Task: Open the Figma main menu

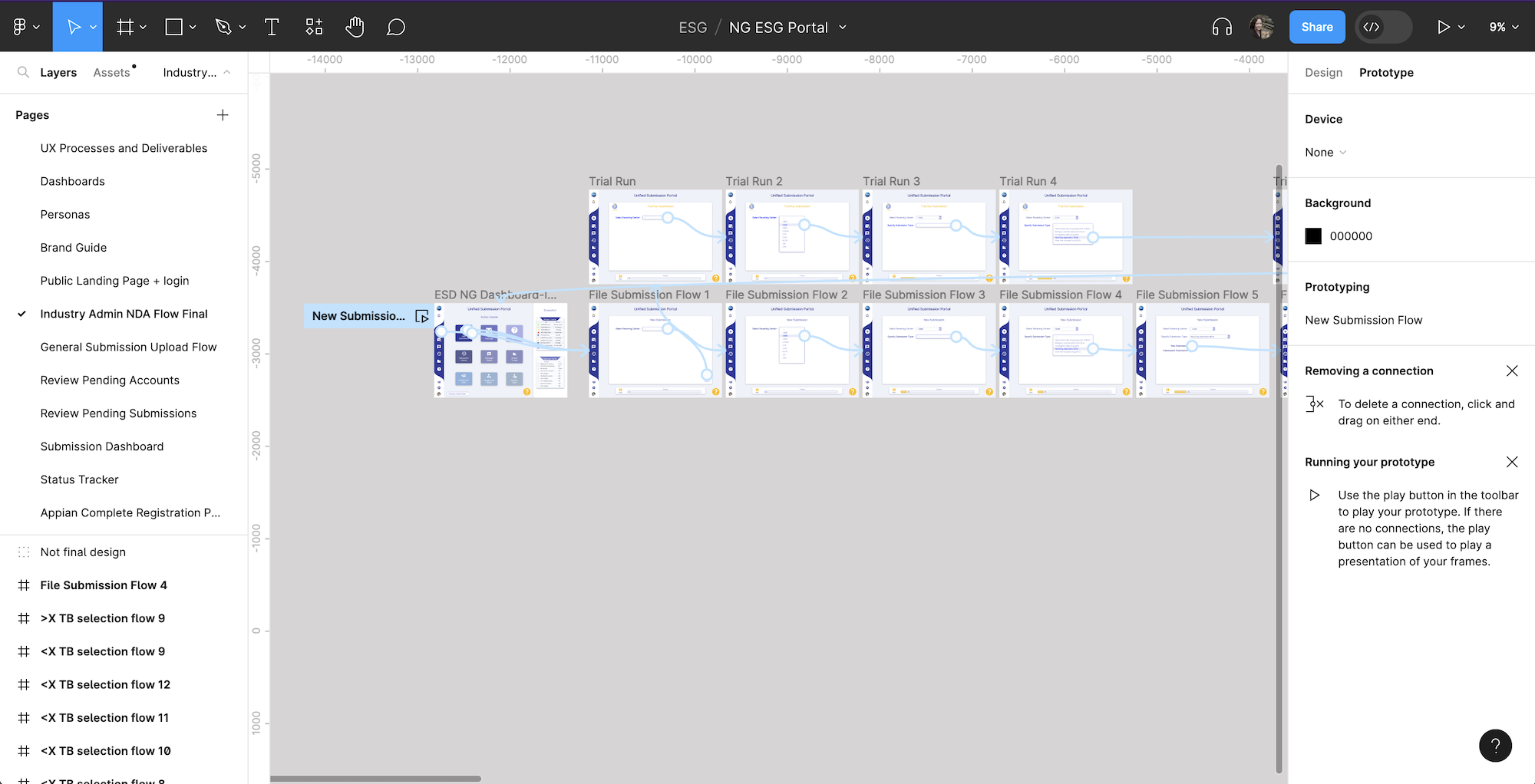Action: (21, 26)
